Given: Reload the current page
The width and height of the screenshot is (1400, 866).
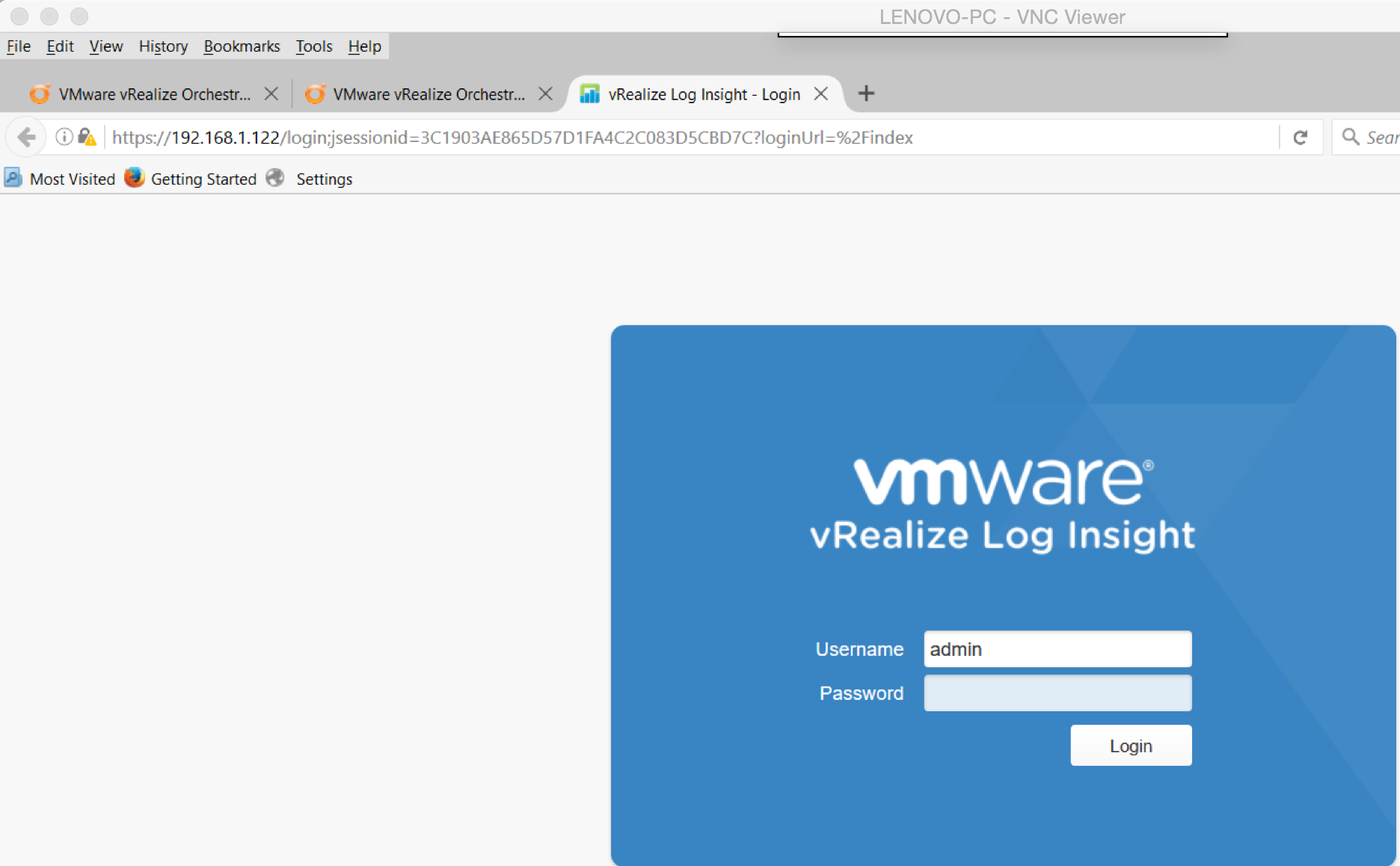Looking at the screenshot, I should 1301,138.
